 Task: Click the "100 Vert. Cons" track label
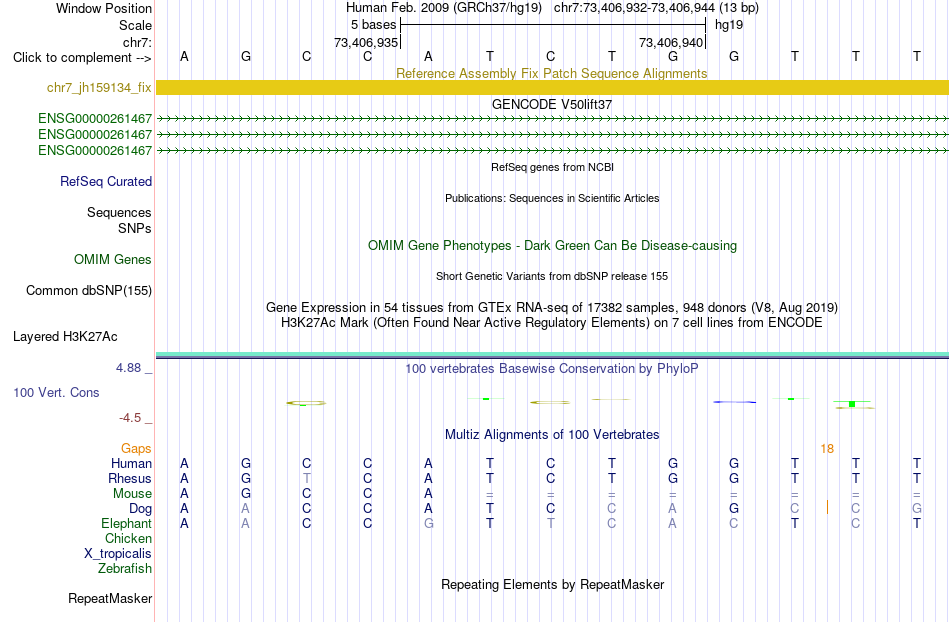tap(56, 392)
